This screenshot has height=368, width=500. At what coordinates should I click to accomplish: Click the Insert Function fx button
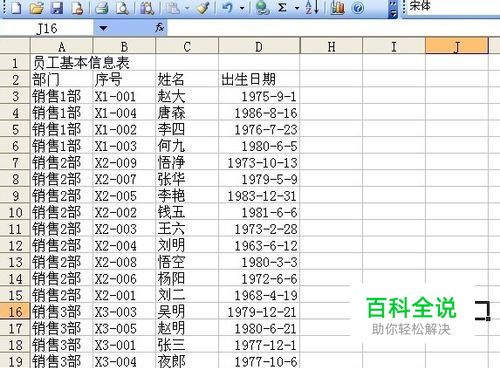click(160, 28)
